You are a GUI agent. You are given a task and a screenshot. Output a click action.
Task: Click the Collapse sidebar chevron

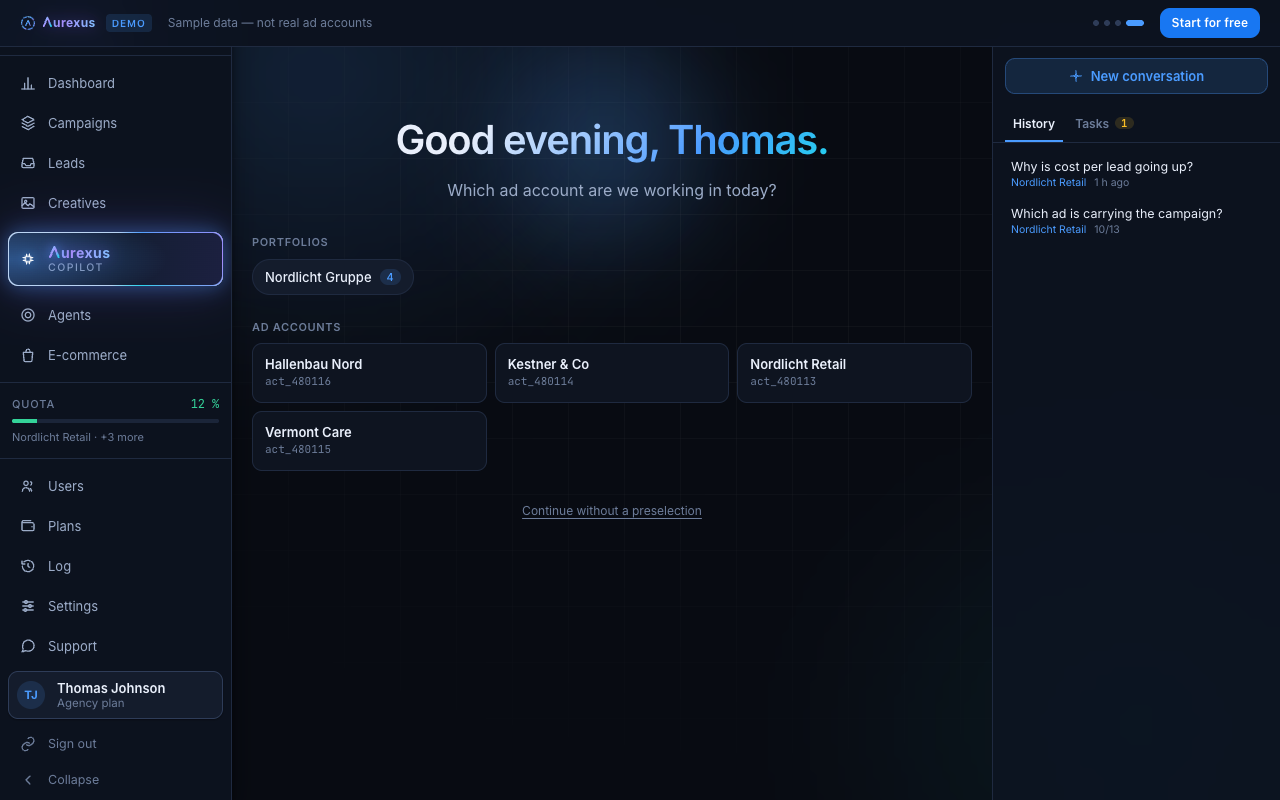(28, 779)
